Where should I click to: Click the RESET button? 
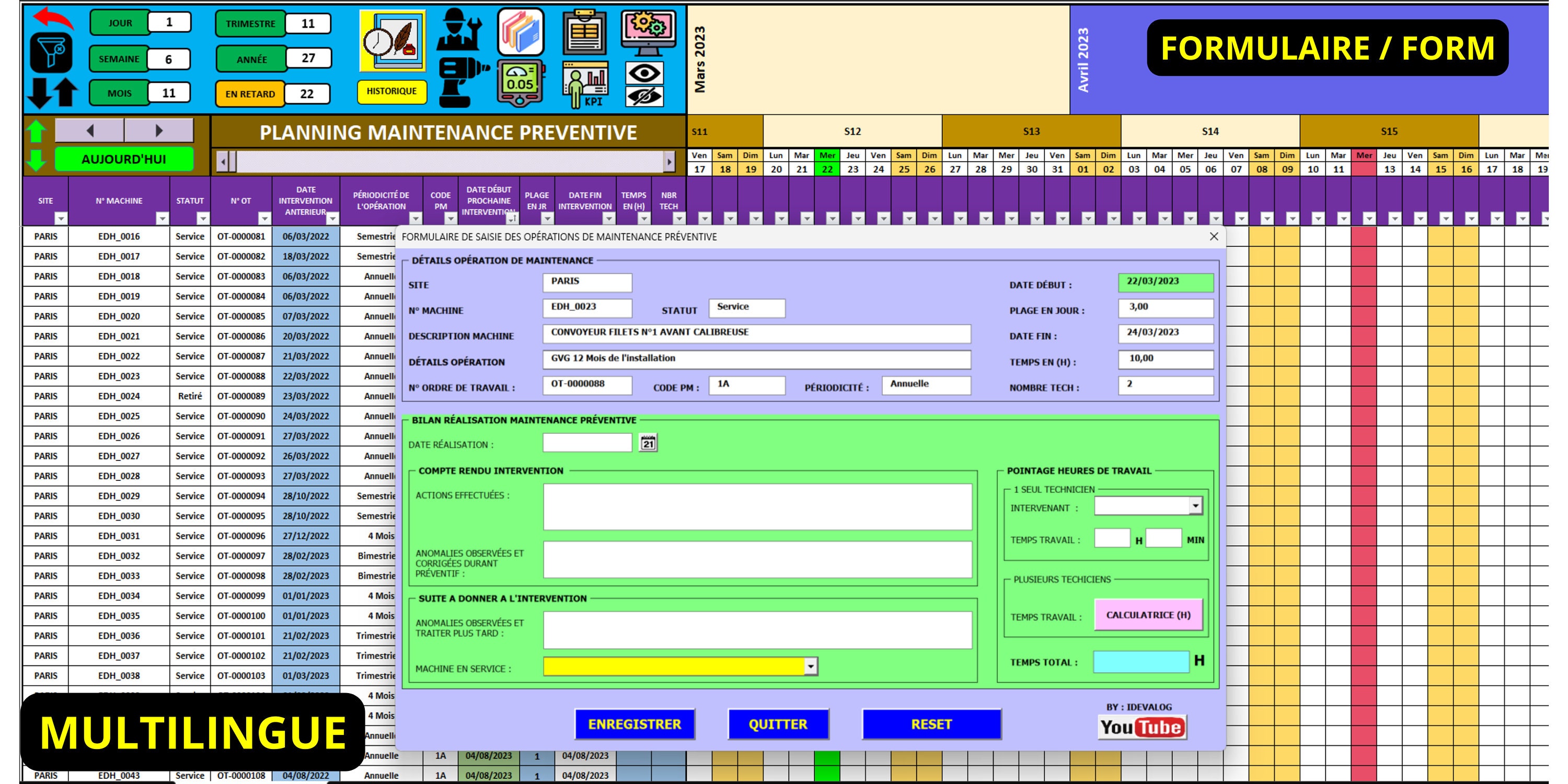click(x=931, y=724)
